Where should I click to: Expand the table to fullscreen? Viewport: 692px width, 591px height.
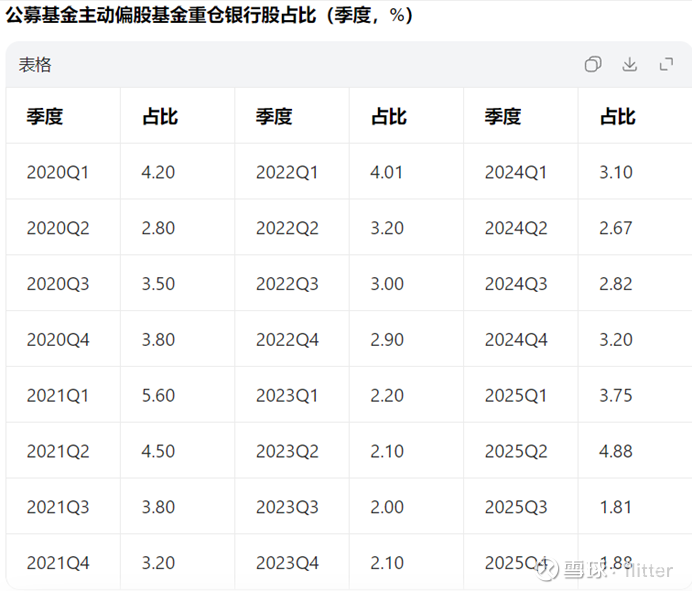[x=666, y=64]
